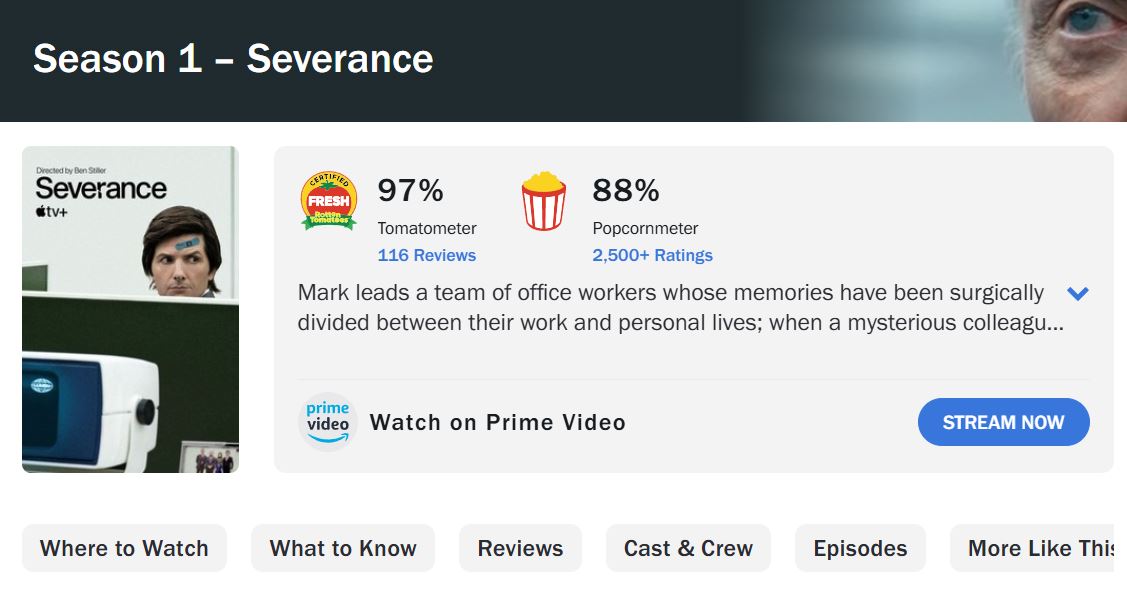Open the 116 Reviews link
The width and height of the screenshot is (1127, 591).
pyautogui.click(x=426, y=255)
